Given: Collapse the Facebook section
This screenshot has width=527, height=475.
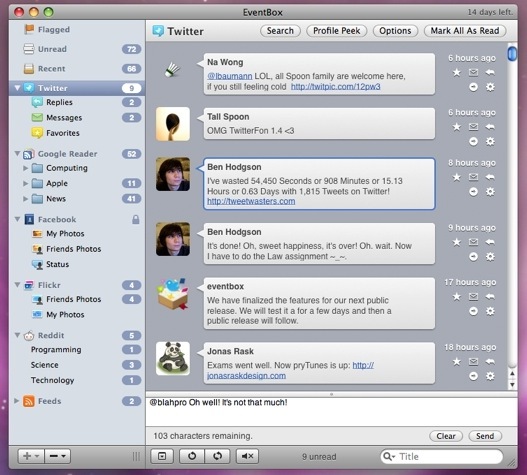Looking at the screenshot, I should click(17, 219).
